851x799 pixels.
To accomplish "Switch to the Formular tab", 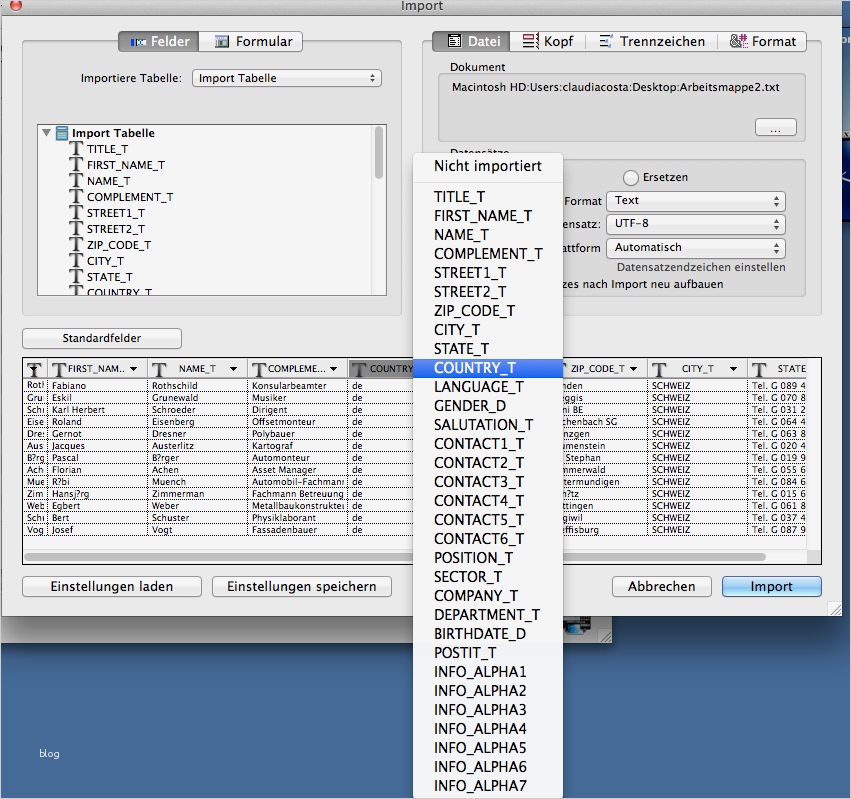I will pyautogui.click(x=251, y=41).
